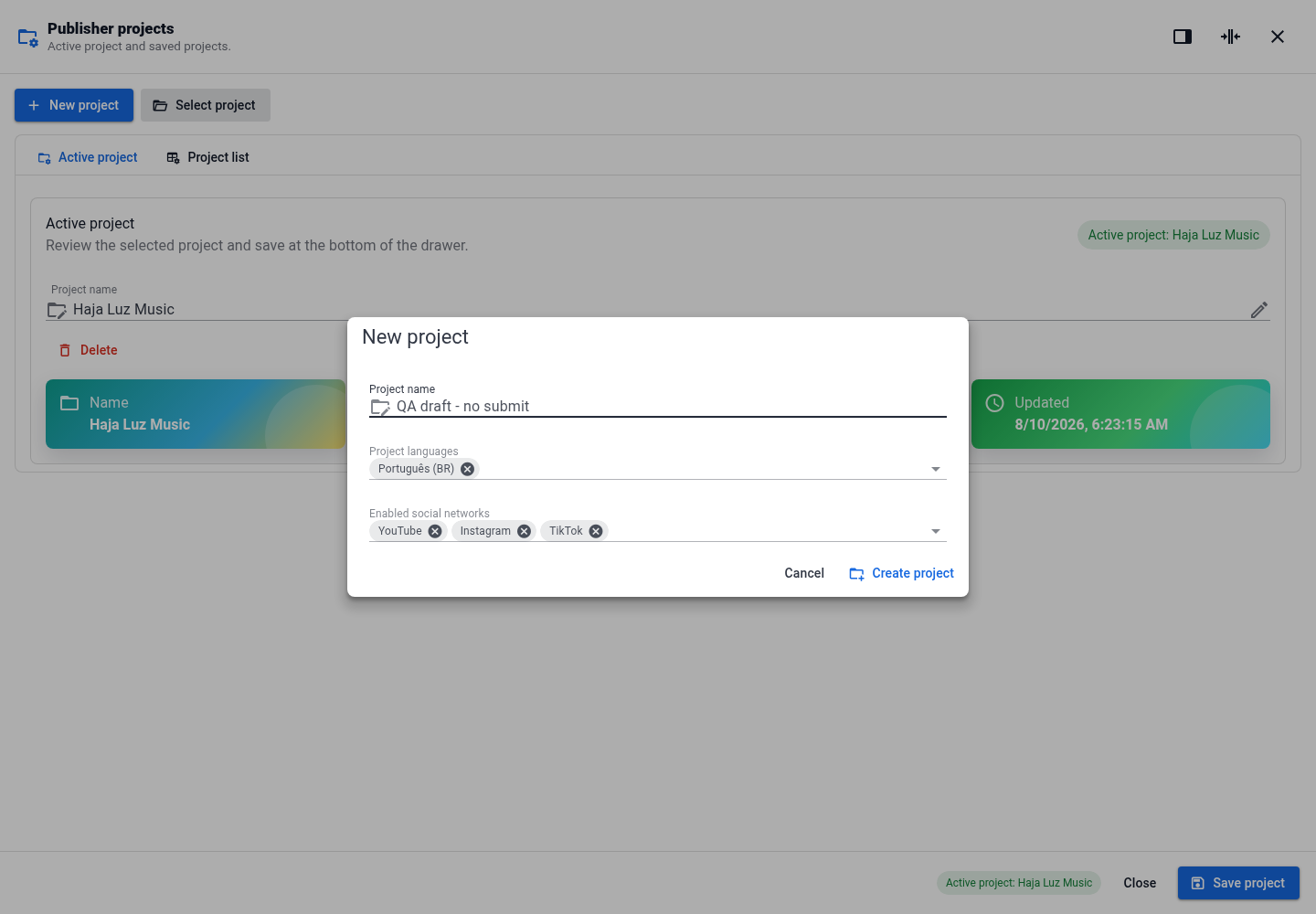Click the New project dialog title
1316x914 pixels.
(415, 337)
